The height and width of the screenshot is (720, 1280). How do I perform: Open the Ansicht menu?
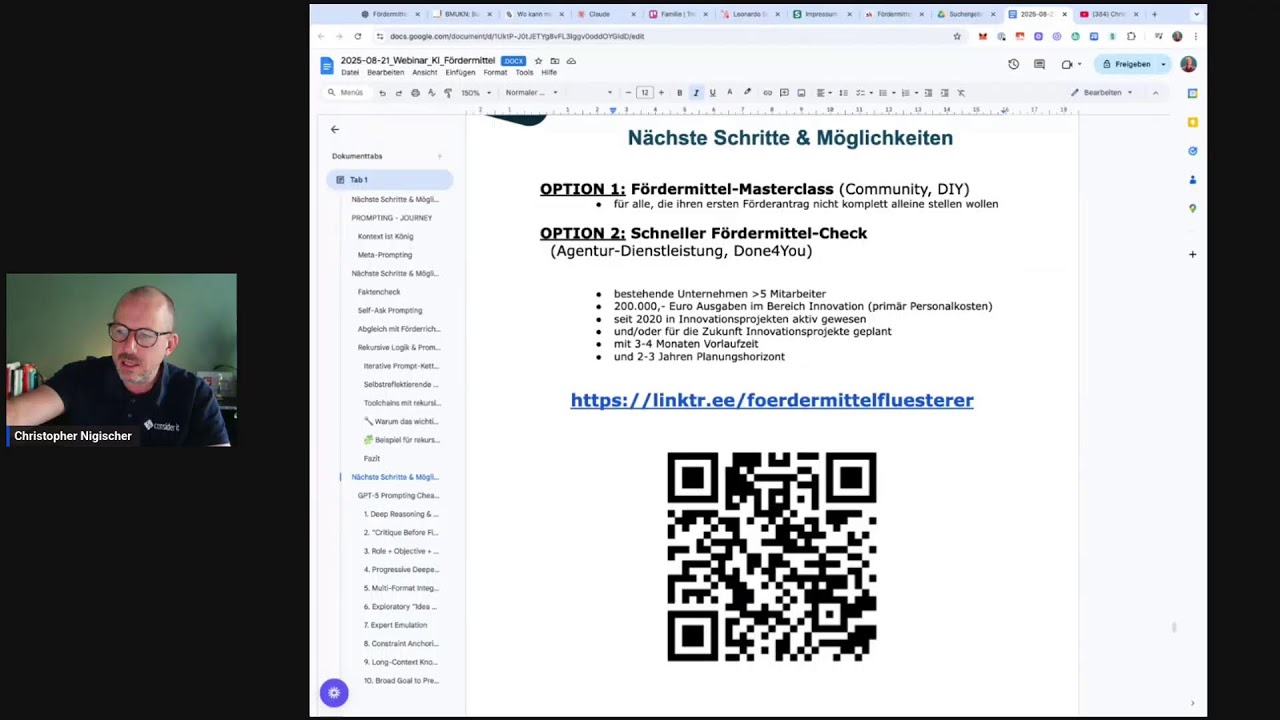(425, 73)
